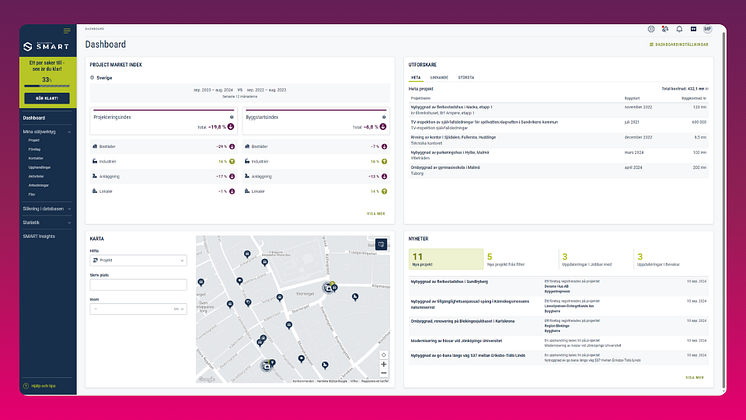Open the notifications bell icon
Image resolution: width=746 pixels, height=420 pixels.
point(680,30)
